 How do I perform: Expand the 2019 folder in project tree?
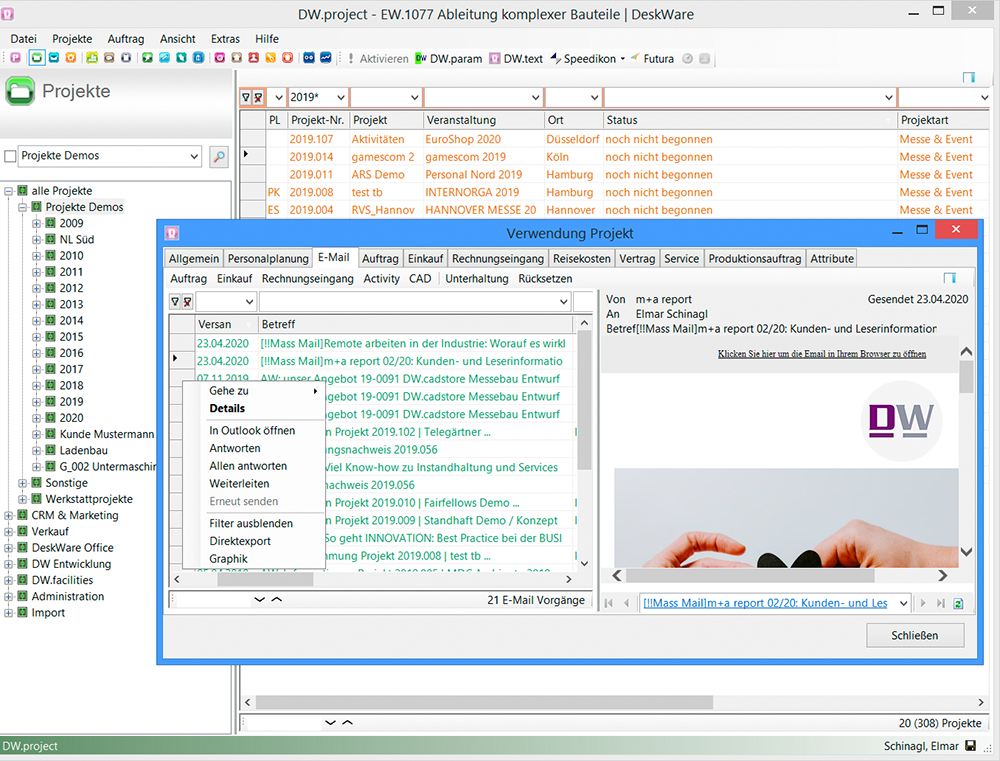pyautogui.click(x=37, y=402)
